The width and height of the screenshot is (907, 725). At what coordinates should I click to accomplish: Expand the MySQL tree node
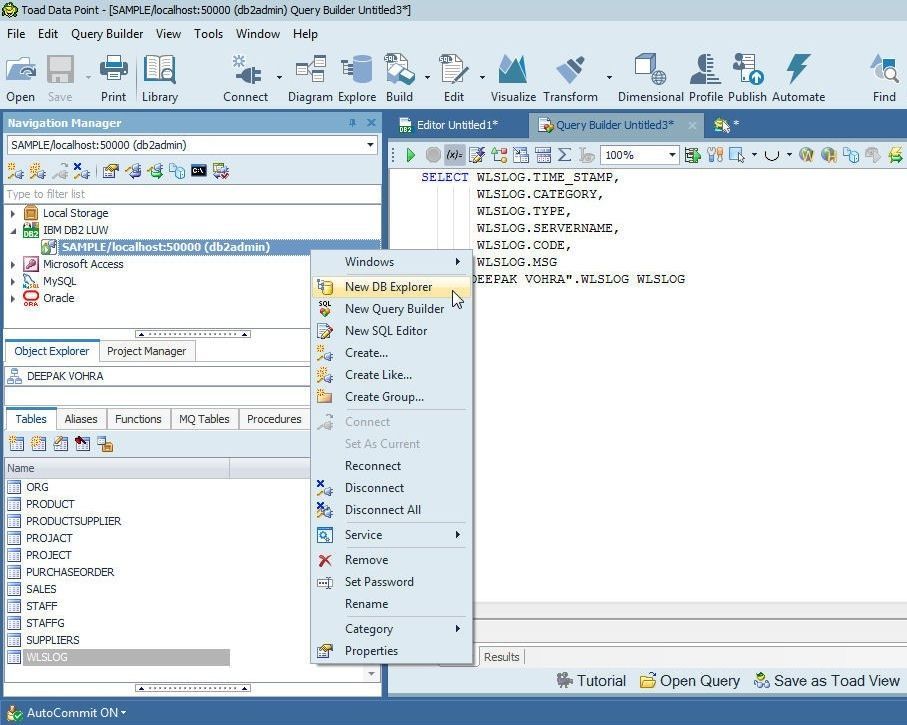tap(13, 282)
